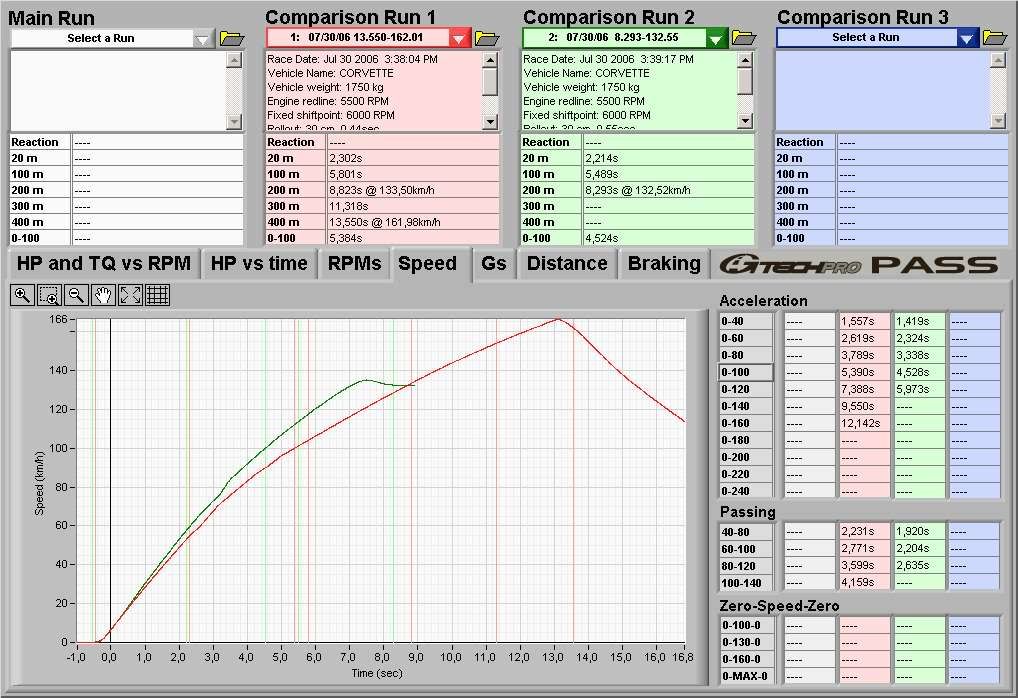Screen dimensions: 1018x698
Task: Click the Comparison Run 3 folder icon
Action: tap(994, 38)
